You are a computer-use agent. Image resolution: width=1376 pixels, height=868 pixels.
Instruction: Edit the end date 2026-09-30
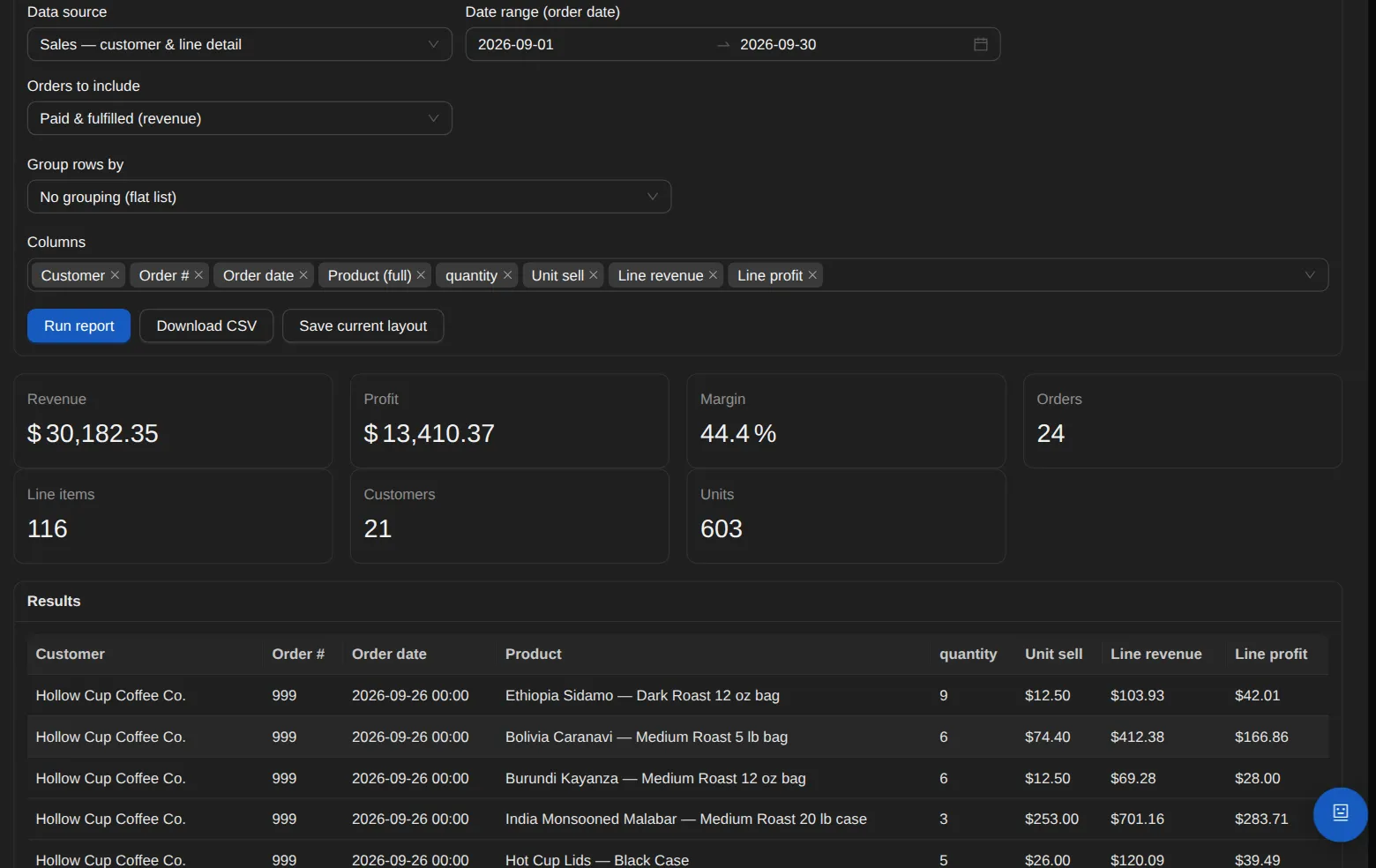(778, 44)
